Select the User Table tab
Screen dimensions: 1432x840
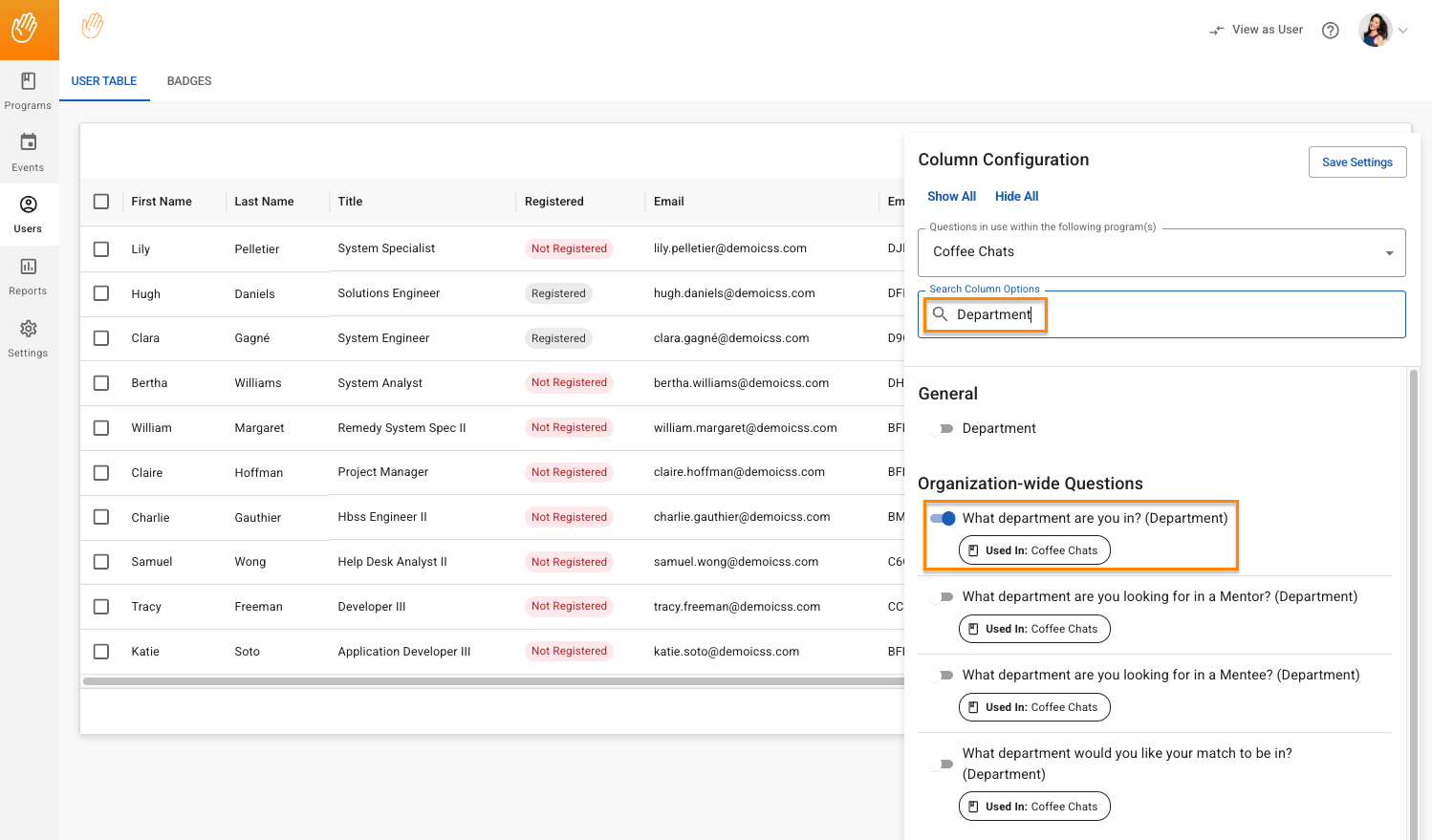coord(104,81)
